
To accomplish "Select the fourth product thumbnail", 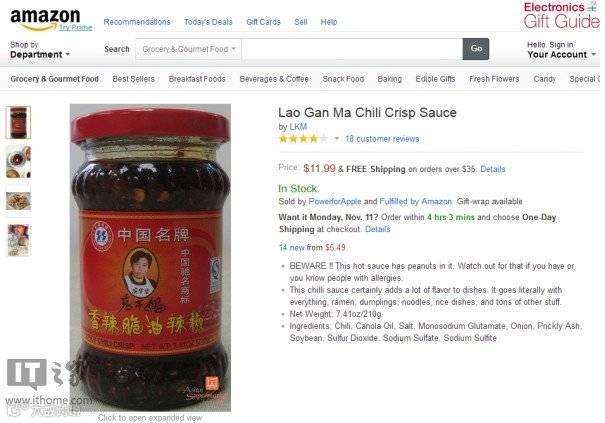I will pyautogui.click(x=18, y=240).
